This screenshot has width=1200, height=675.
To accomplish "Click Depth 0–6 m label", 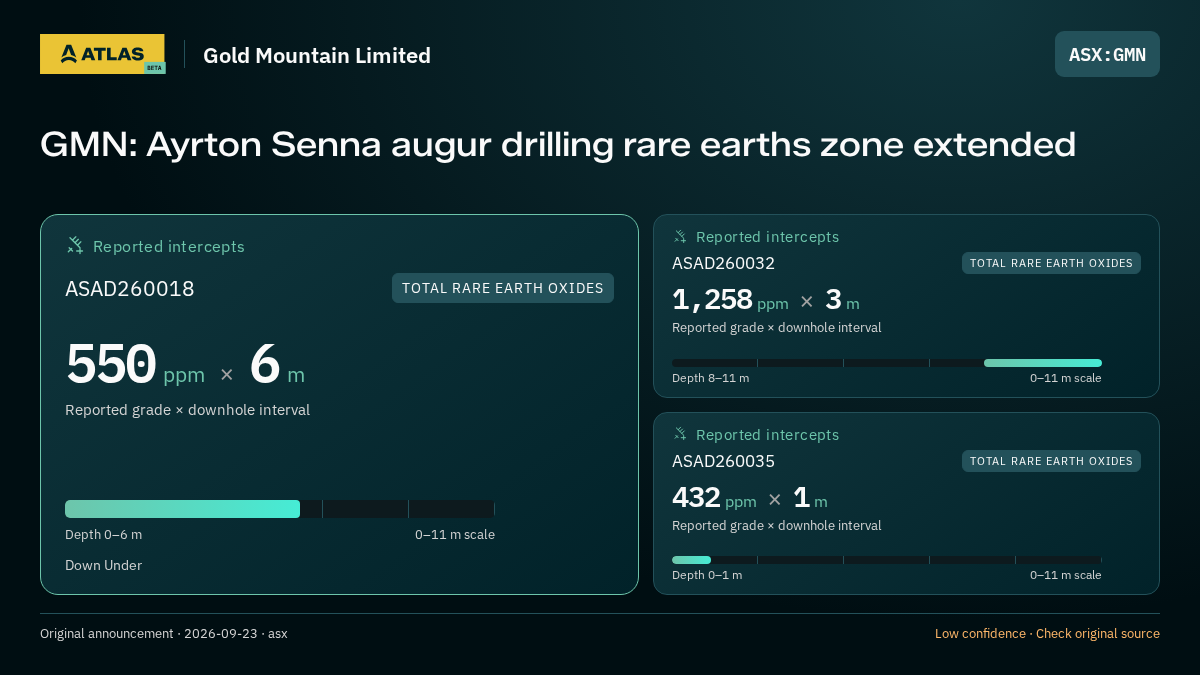I will (x=103, y=534).
